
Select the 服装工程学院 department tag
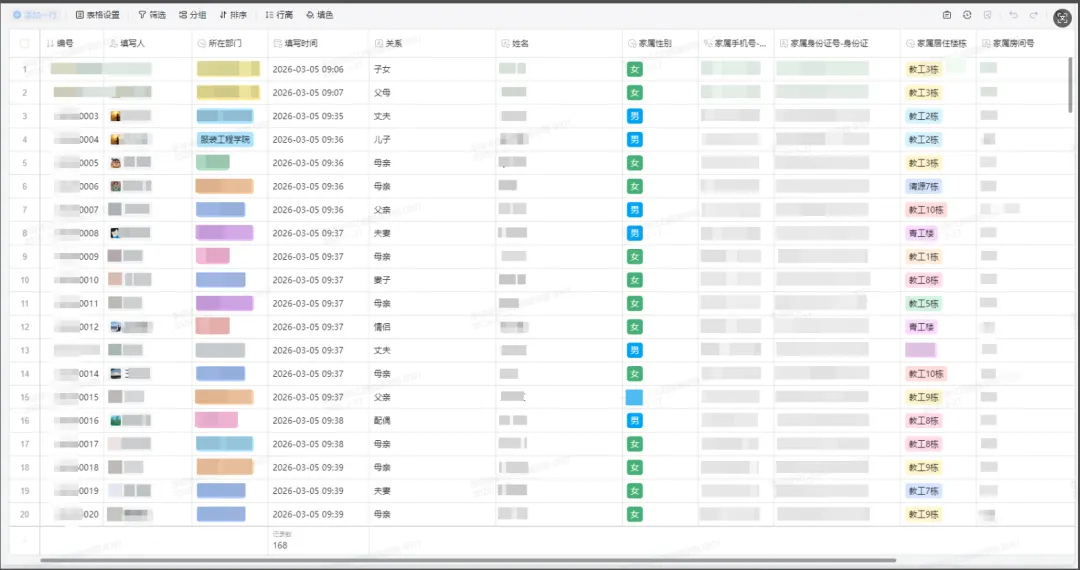pos(225,139)
